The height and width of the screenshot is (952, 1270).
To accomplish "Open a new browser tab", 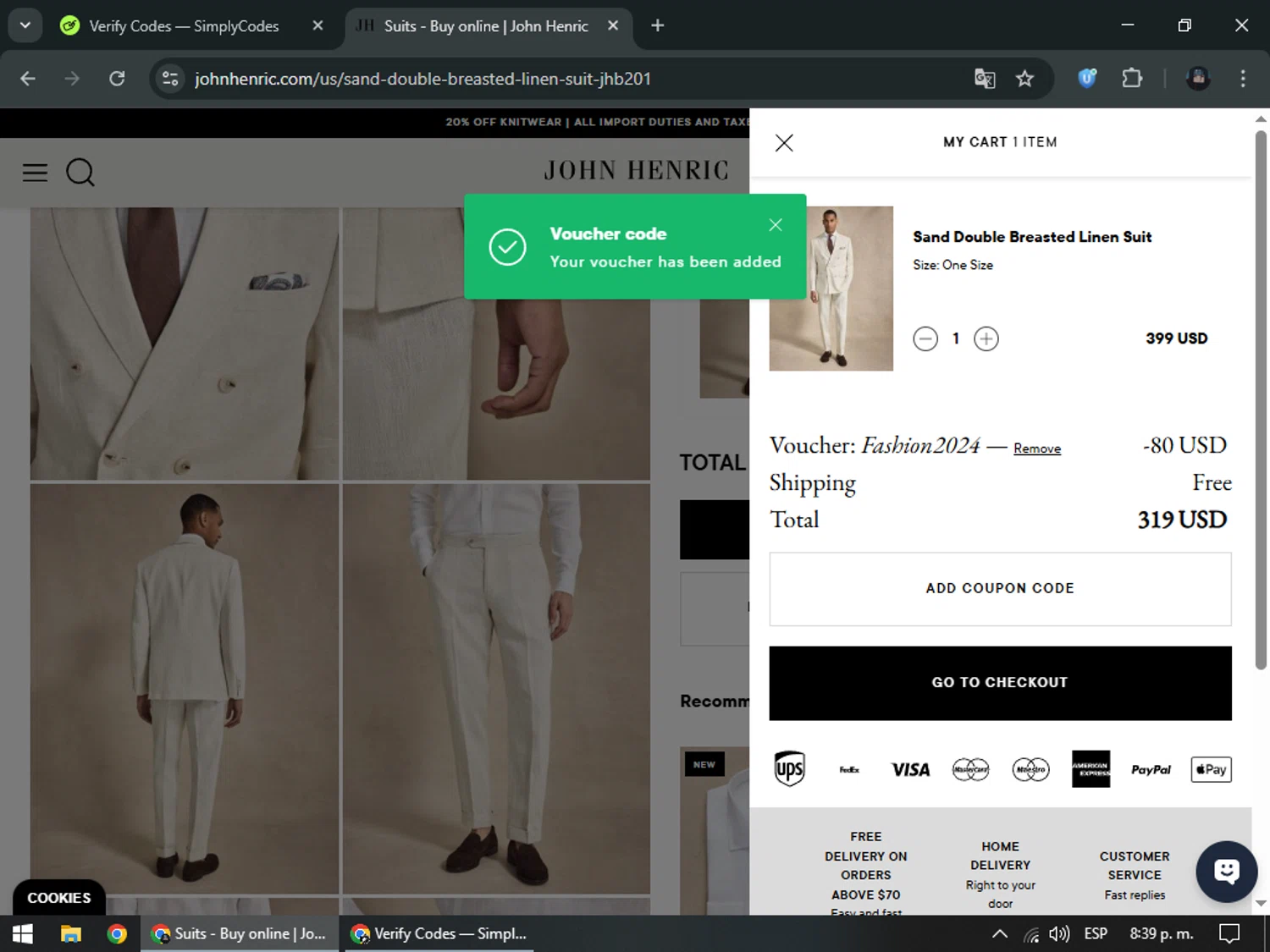I will pyautogui.click(x=658, y=25).
